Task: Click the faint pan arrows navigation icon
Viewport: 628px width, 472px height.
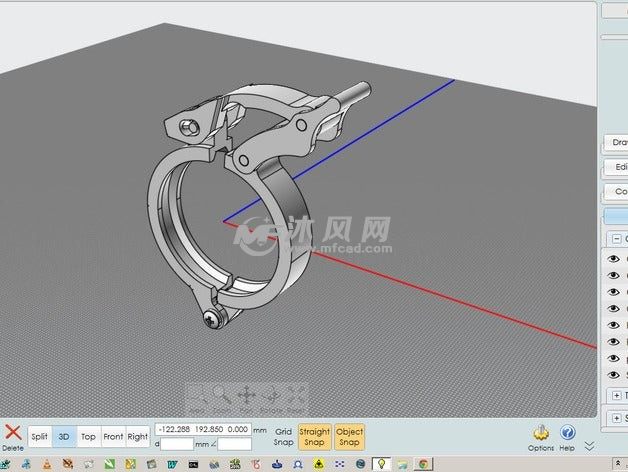Action: coord(246,395)
